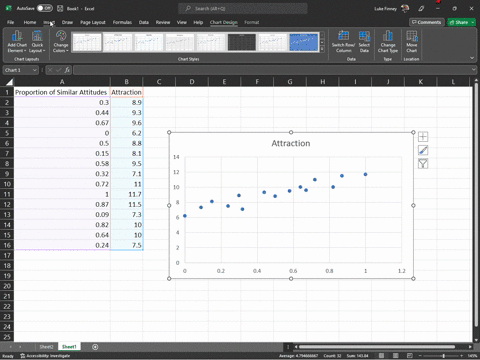The width and height of the screenshot is (480, 360).
Task: Click cell 'Proportion of Similar Attitudes'
Action: click(x=62, y=92)
